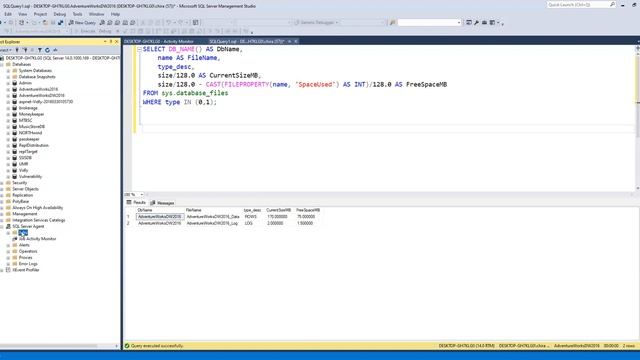Select the Moneykeeper database node
This screenshot has height=360, width=640.
click(31, 114)
